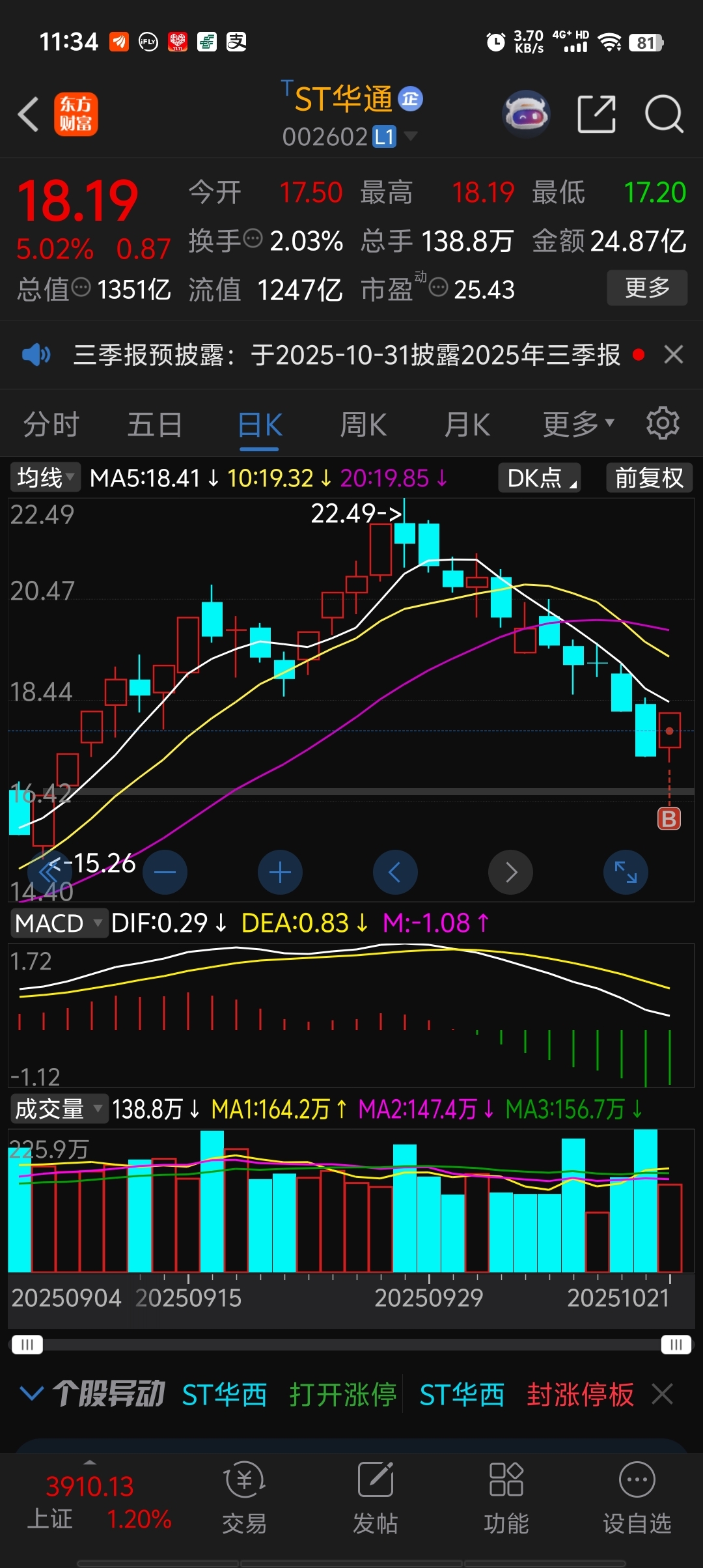
Task: Switch to the 周K tab
Action: (363, 425)
